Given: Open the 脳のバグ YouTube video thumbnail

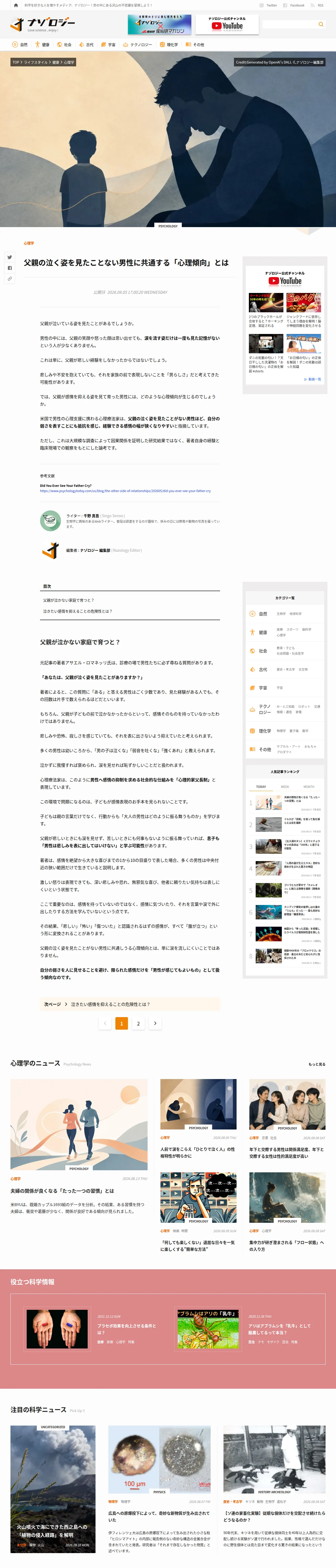Looking at the screenshot, I should click(x=304, y=303).
